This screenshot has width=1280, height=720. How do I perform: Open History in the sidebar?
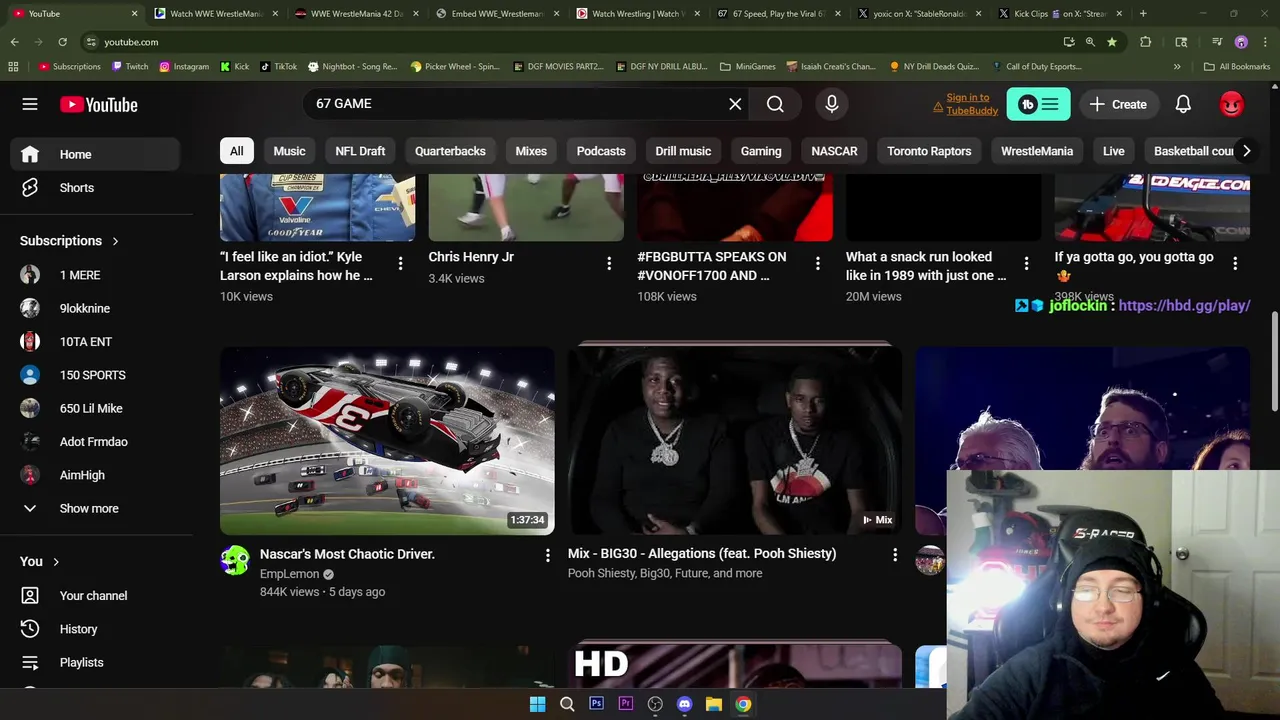(x=96, y=629)
